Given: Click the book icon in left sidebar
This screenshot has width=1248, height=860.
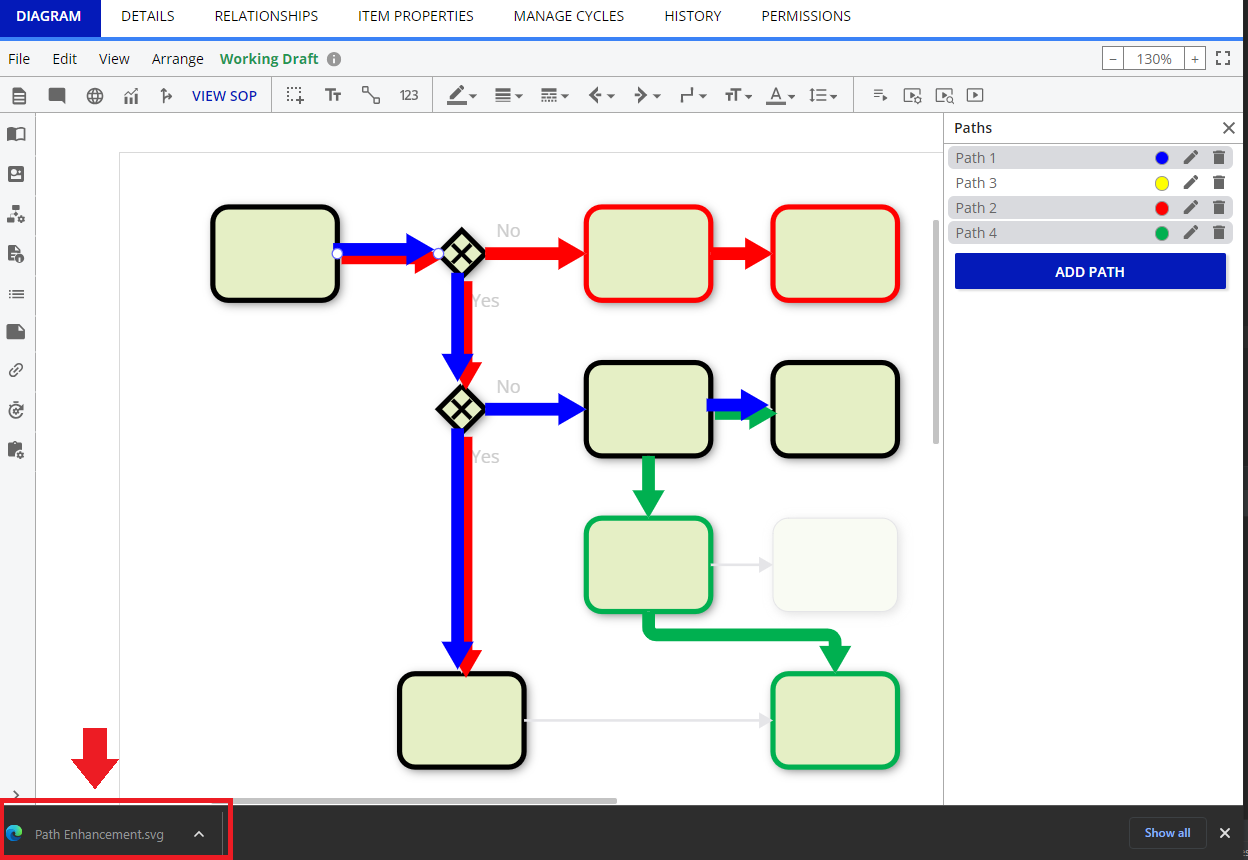Looking at the screenshot, I should pos(16,134).
